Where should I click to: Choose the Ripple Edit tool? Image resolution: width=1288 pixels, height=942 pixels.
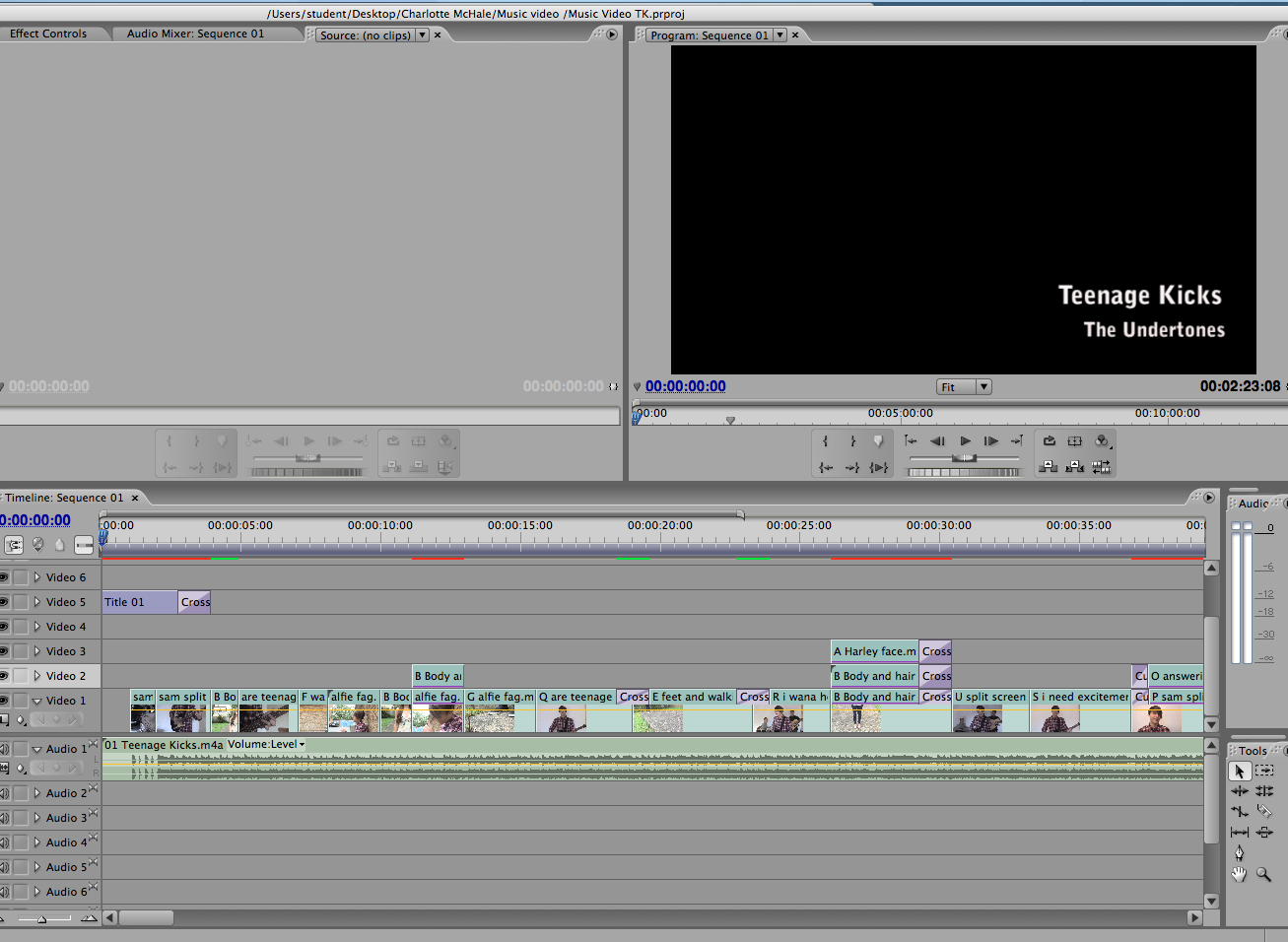[x=1240, y=791]
